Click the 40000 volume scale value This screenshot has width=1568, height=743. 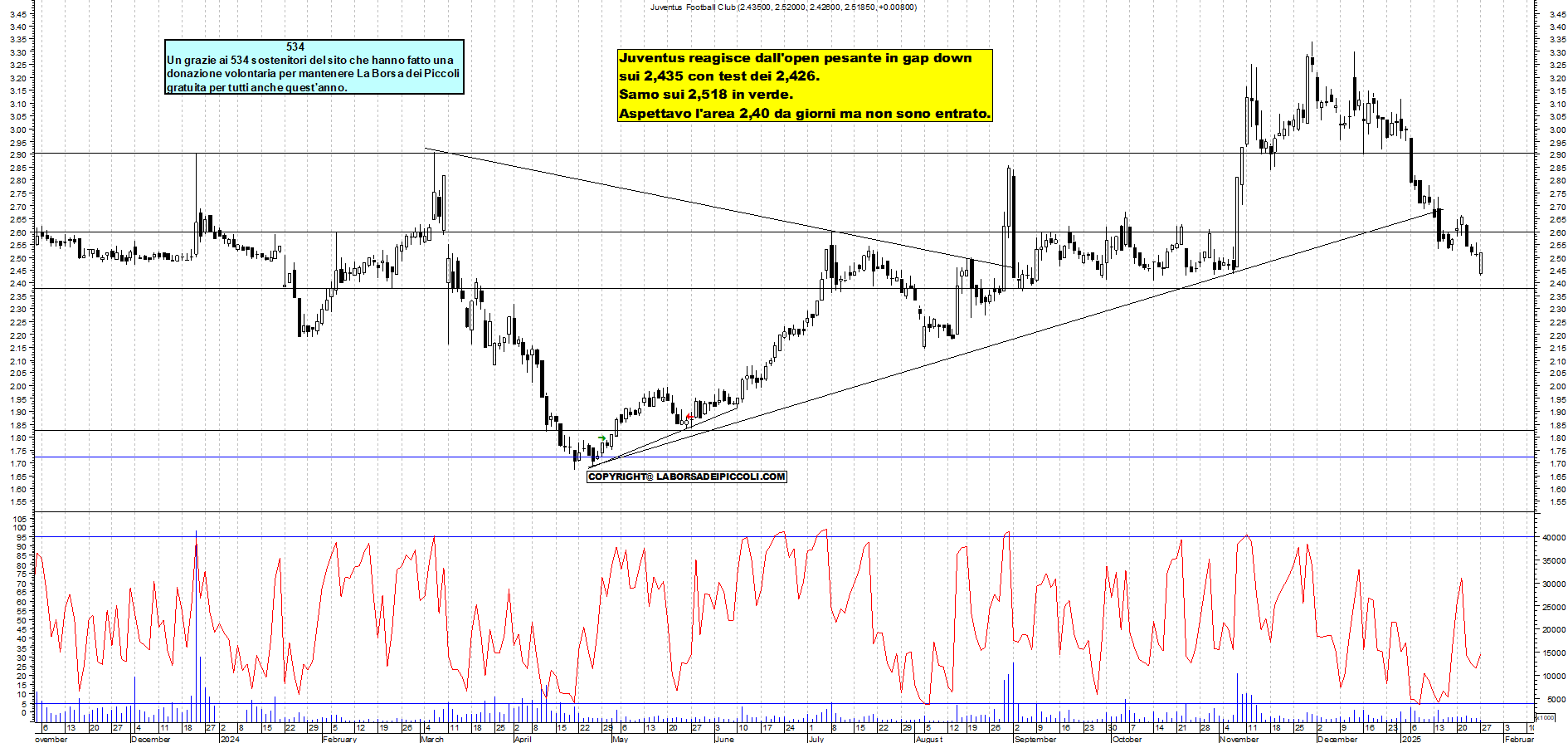click(x=1553, y=537)
